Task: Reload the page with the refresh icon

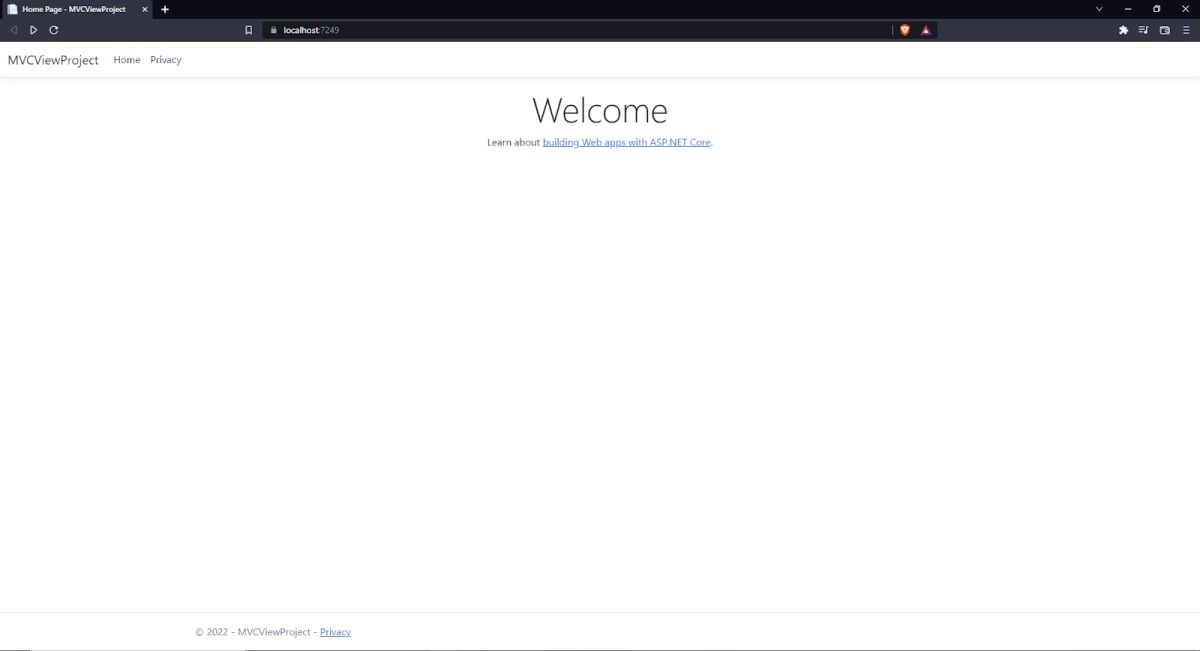Action: (x=54, y=30)
